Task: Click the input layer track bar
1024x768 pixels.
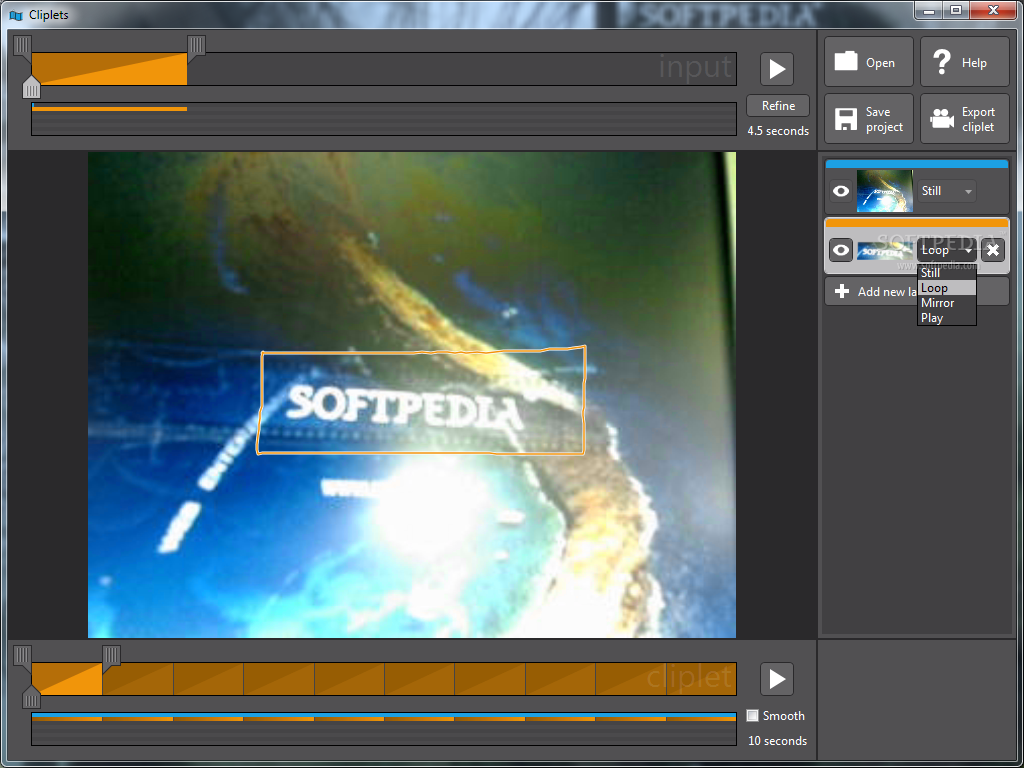Action: pyautogui.click(x=384, y=119)
